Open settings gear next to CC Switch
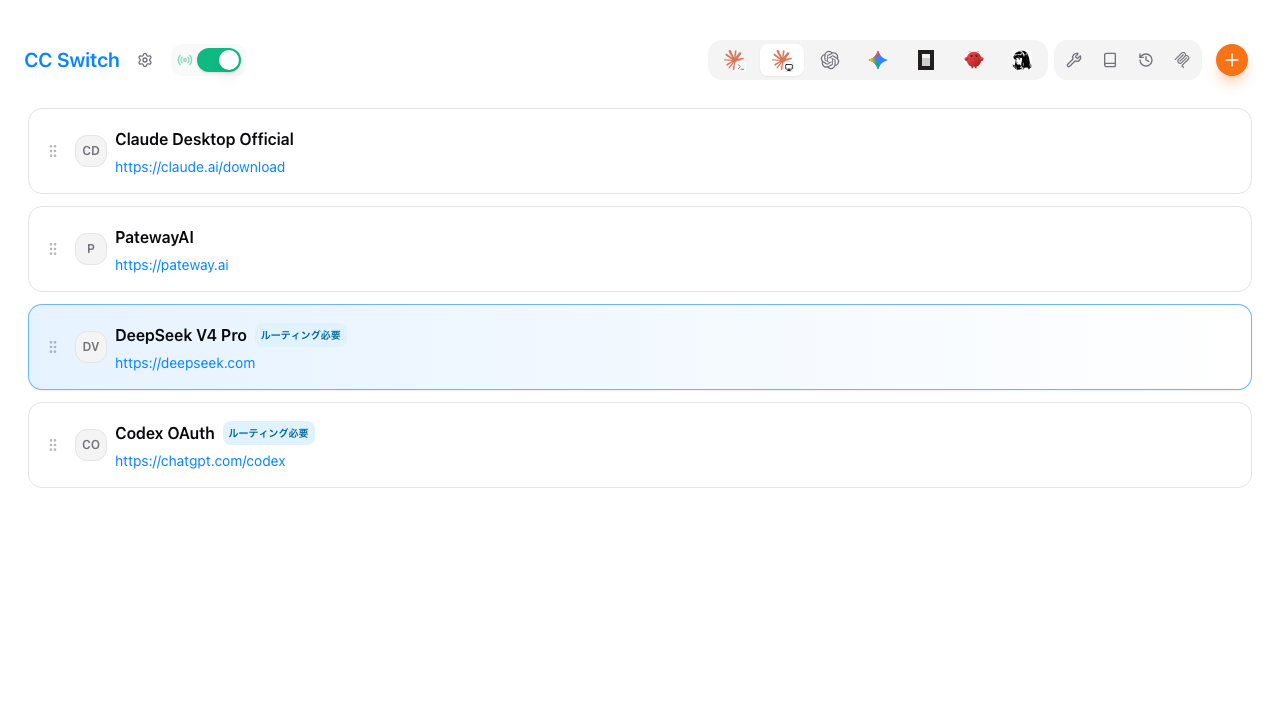This screenshot has height=720, width=1280. [145, 60]
